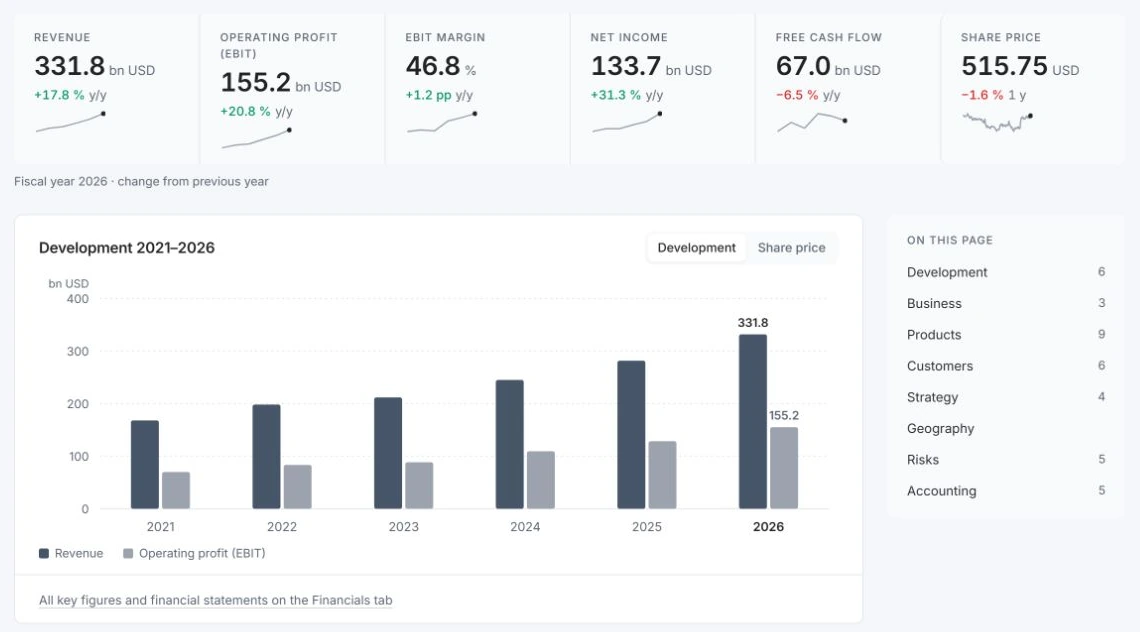Click the +20.8 % operating profit change
The image size is (1140, 632).
246,111
